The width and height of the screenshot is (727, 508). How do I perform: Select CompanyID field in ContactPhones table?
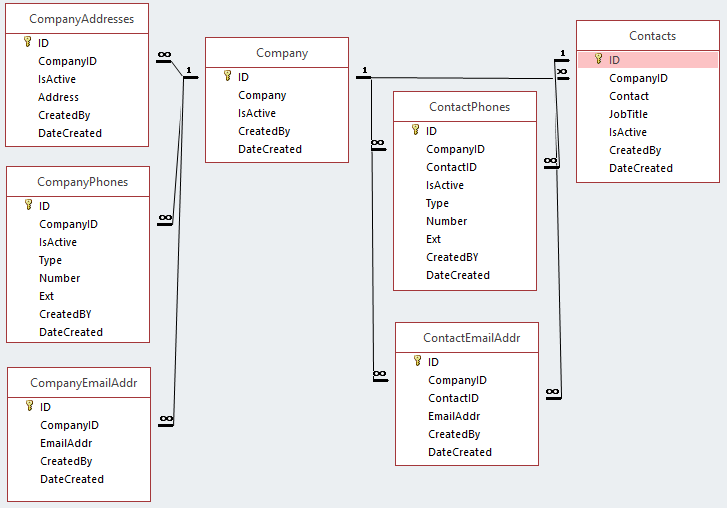[x=455, y=149]
